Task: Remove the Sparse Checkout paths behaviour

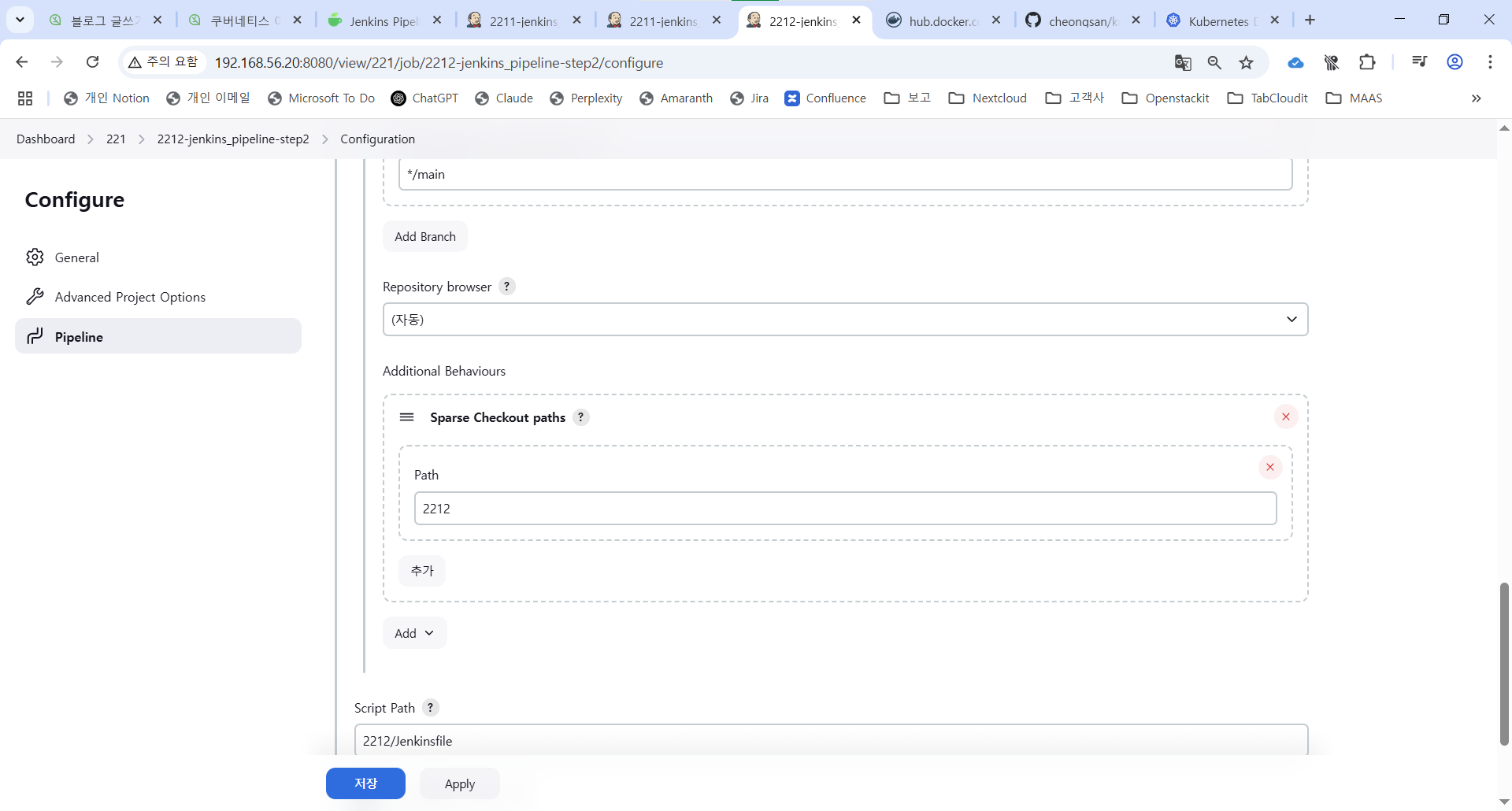Action: (1286, 417)
